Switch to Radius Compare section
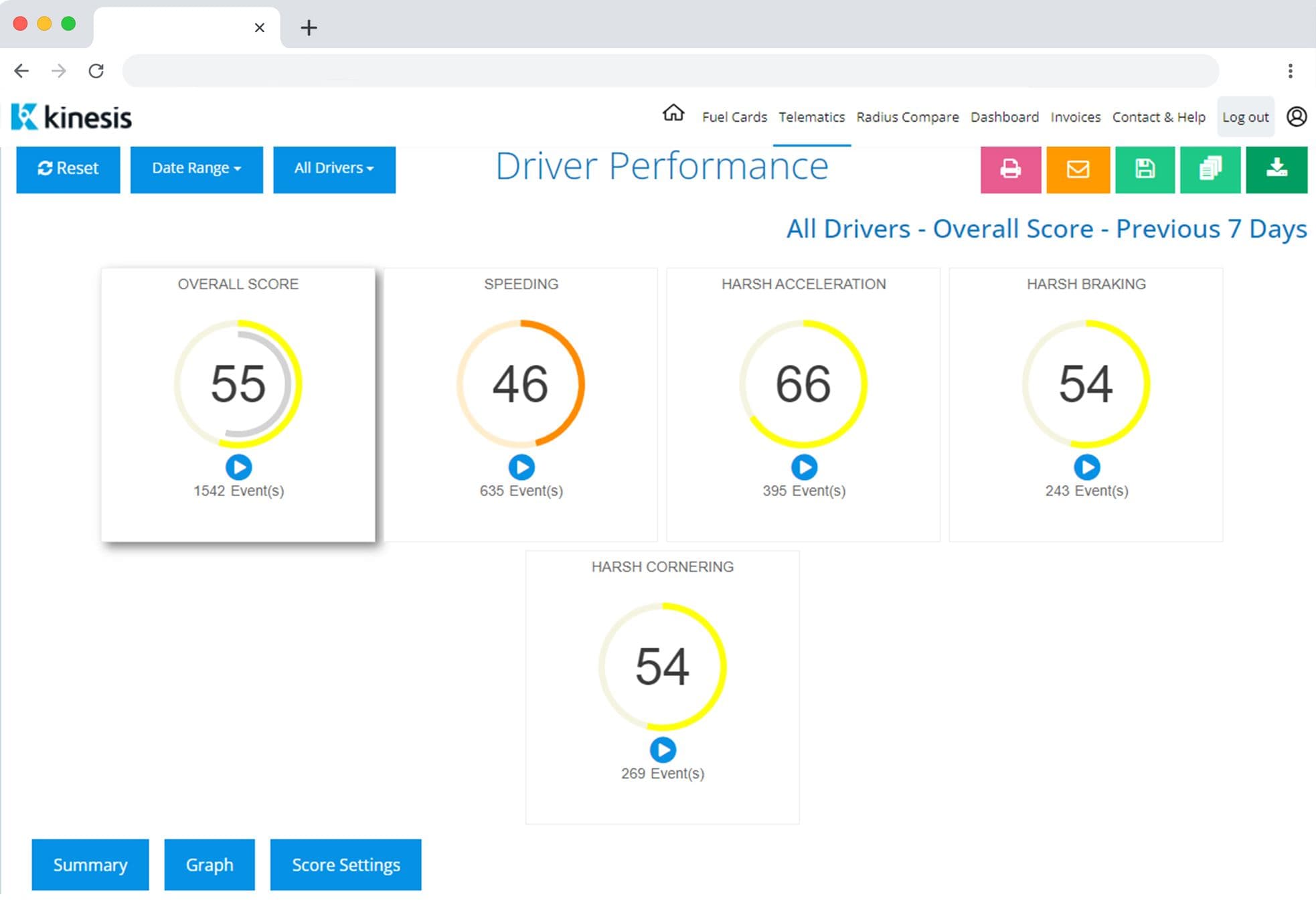This screenshot has width=1316, height=921. click(x=907, y=117)
